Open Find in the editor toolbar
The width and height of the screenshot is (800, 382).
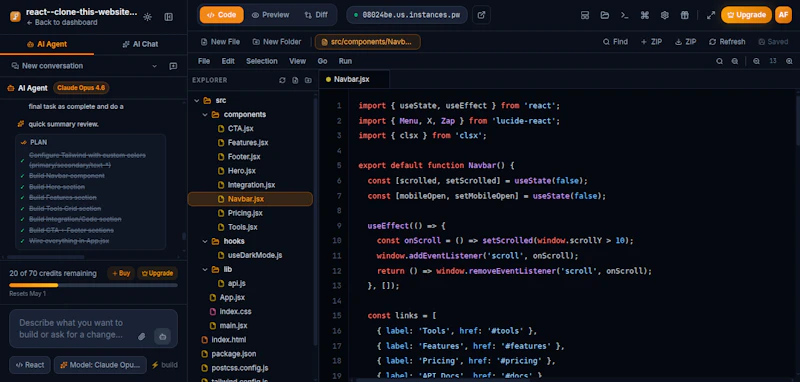(x=615, y=42)
